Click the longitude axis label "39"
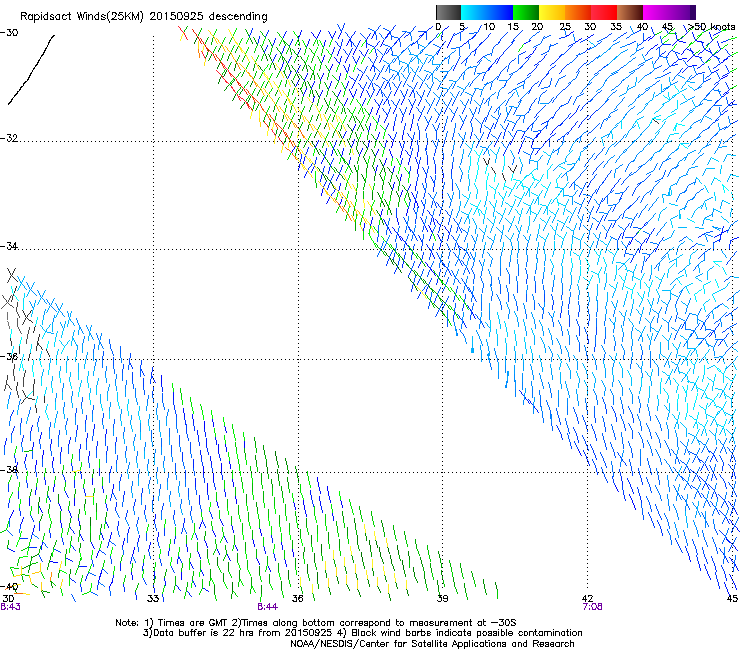 pyautogui.click(x=442, y=599)
